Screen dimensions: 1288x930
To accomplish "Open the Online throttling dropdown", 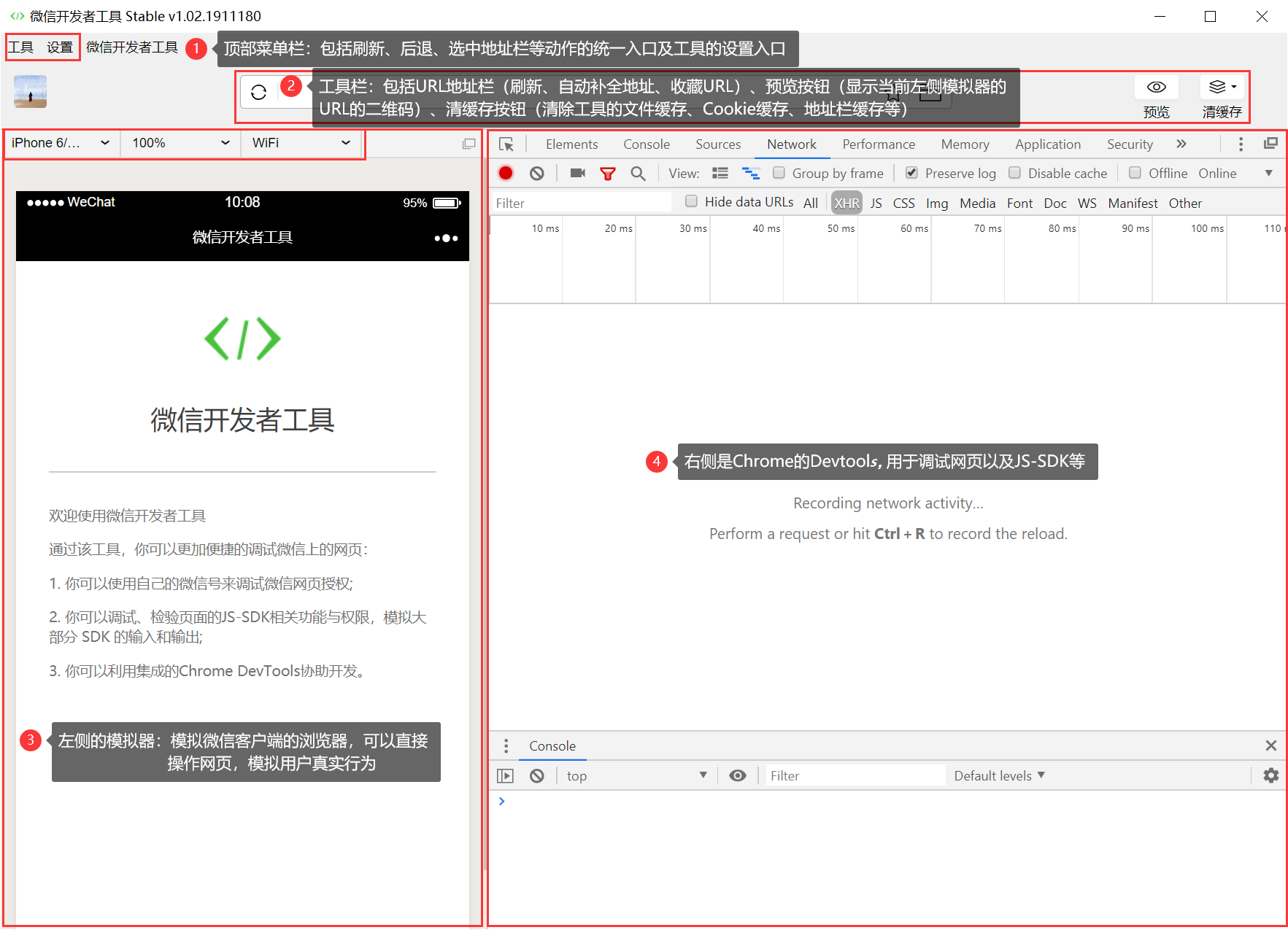I will [1217, 174].
